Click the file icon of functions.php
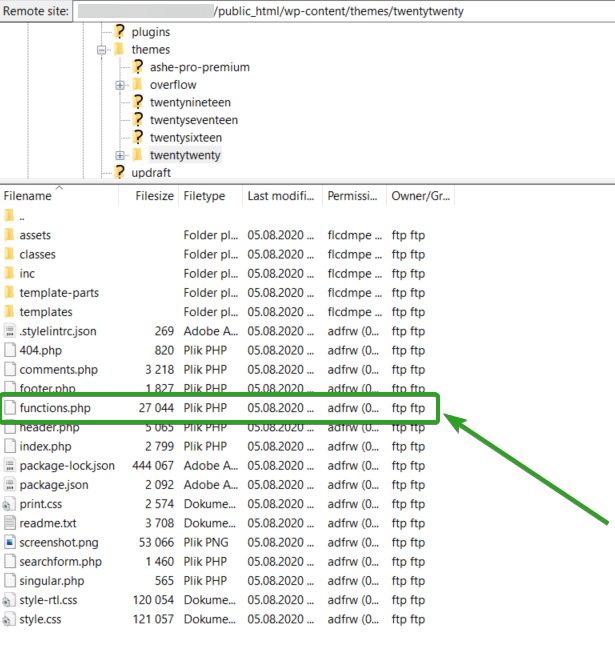 10,408
